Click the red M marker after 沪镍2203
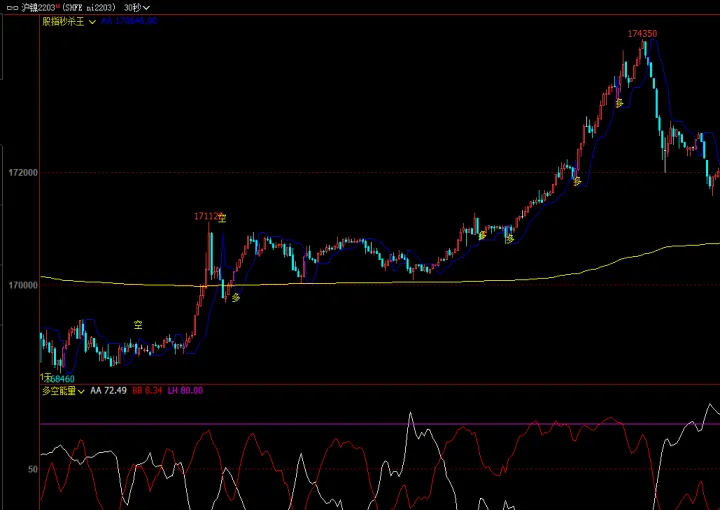This screenshot has height=510, width=720. [58, 6]
